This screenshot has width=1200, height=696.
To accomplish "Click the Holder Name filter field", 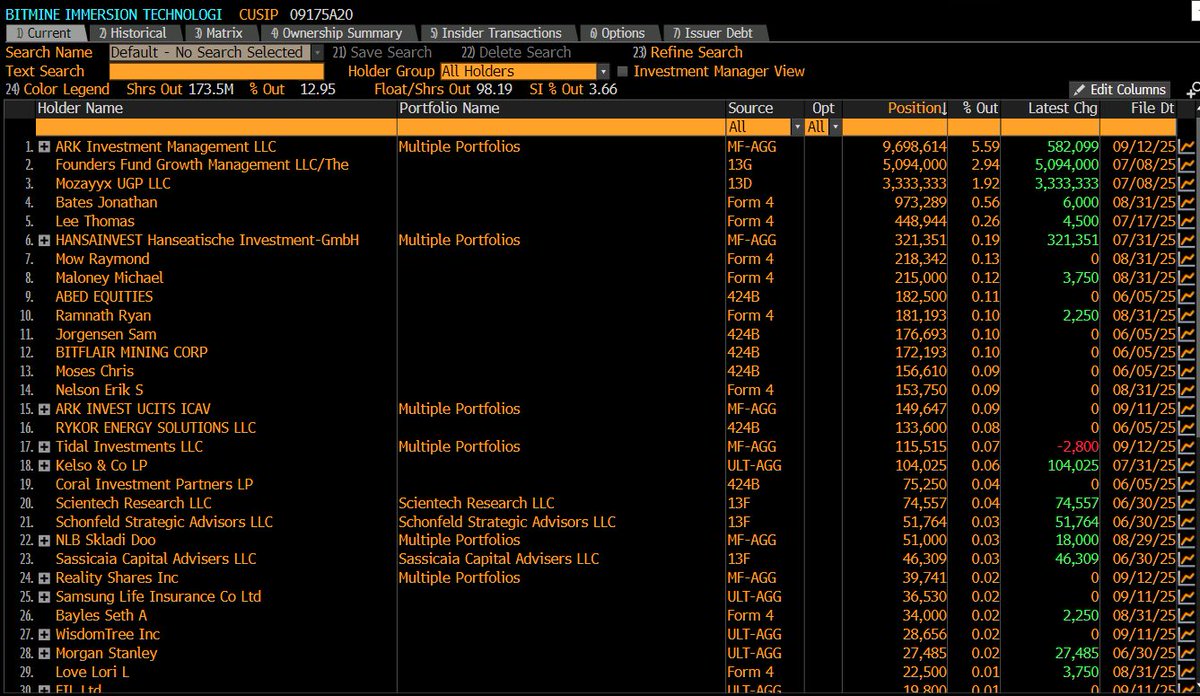I will tap(215, 127).
